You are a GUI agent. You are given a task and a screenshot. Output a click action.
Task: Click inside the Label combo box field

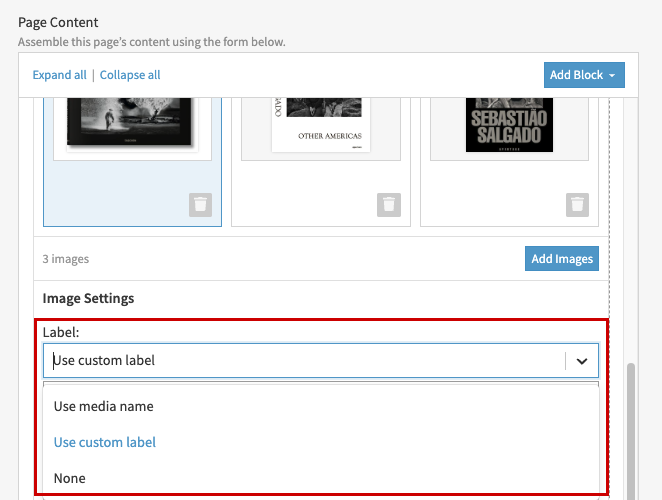[300, 361]
